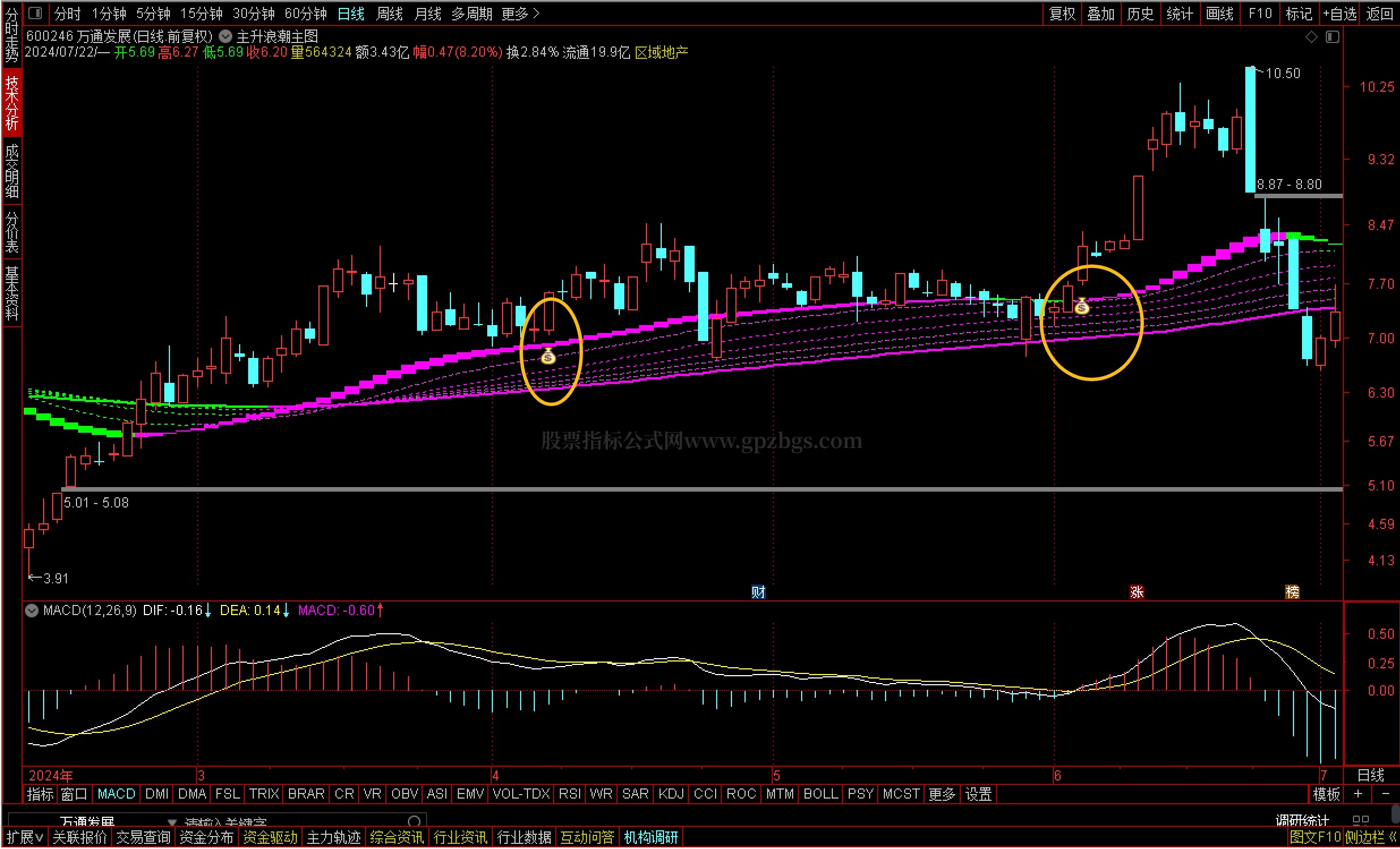Switch to 分时 timeframe
The image size is (1400, 849).
click(x=68, y=14)
